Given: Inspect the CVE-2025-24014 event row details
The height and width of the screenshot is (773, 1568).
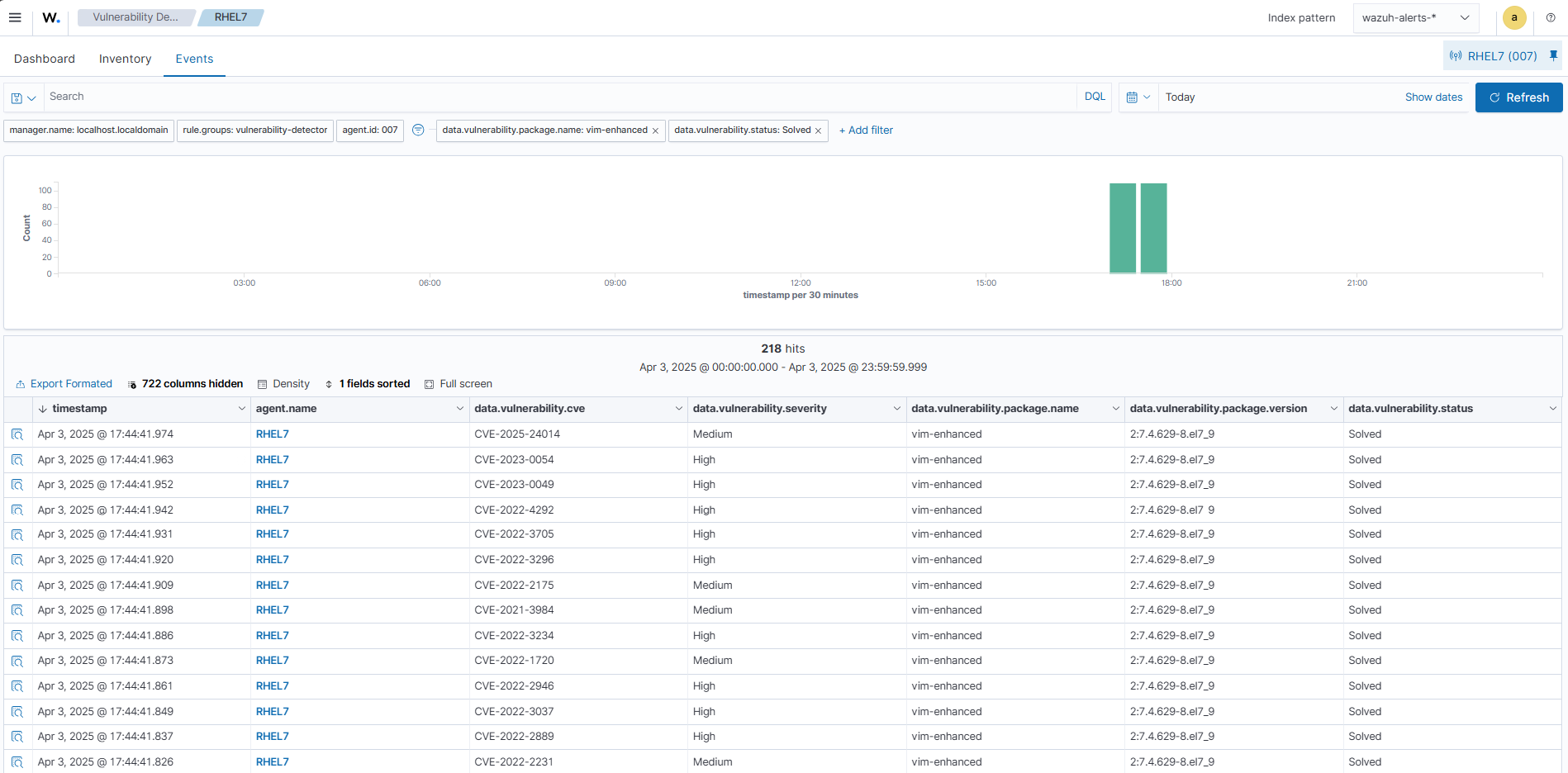Looking at the screenshot, I should click(17, 434).
